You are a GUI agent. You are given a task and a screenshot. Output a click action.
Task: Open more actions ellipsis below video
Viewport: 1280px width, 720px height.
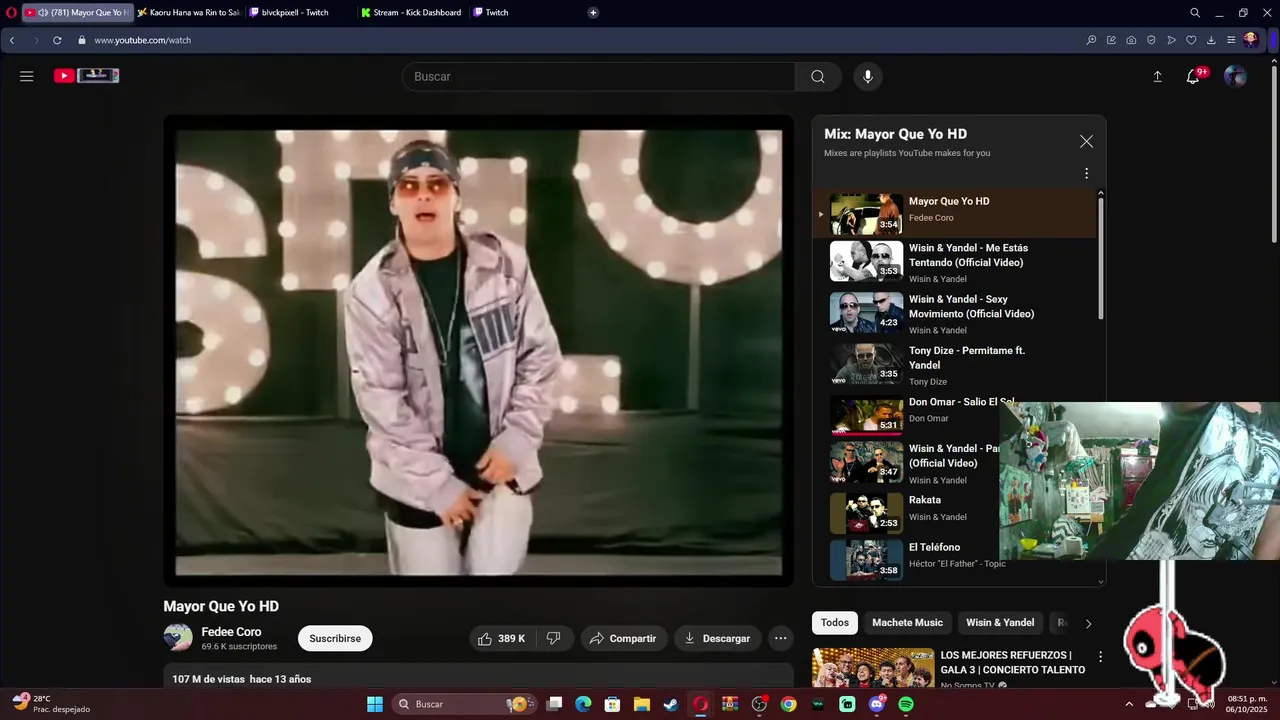(x=781, y=638)
